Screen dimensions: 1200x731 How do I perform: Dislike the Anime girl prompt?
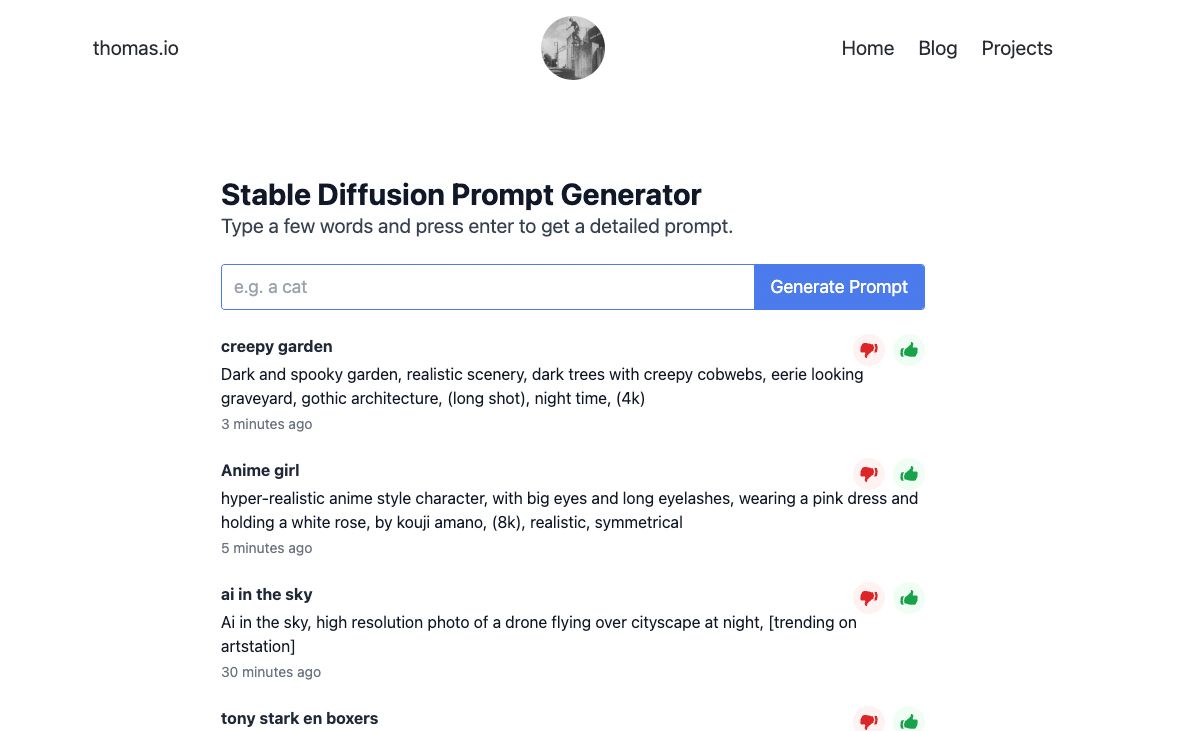pyautogui.click(x=869, y=474)
